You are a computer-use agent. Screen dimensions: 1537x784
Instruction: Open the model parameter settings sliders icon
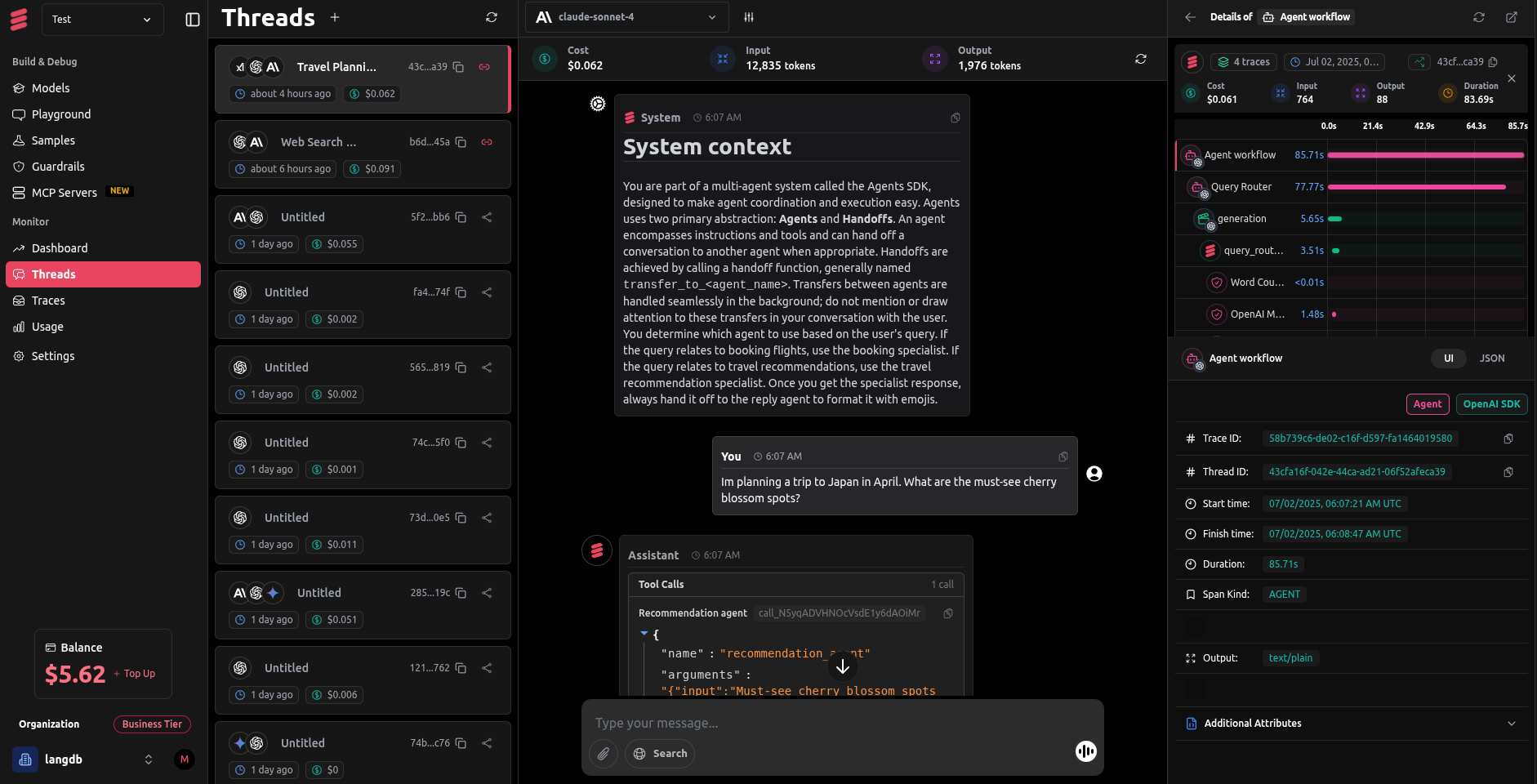pos(748,16)
